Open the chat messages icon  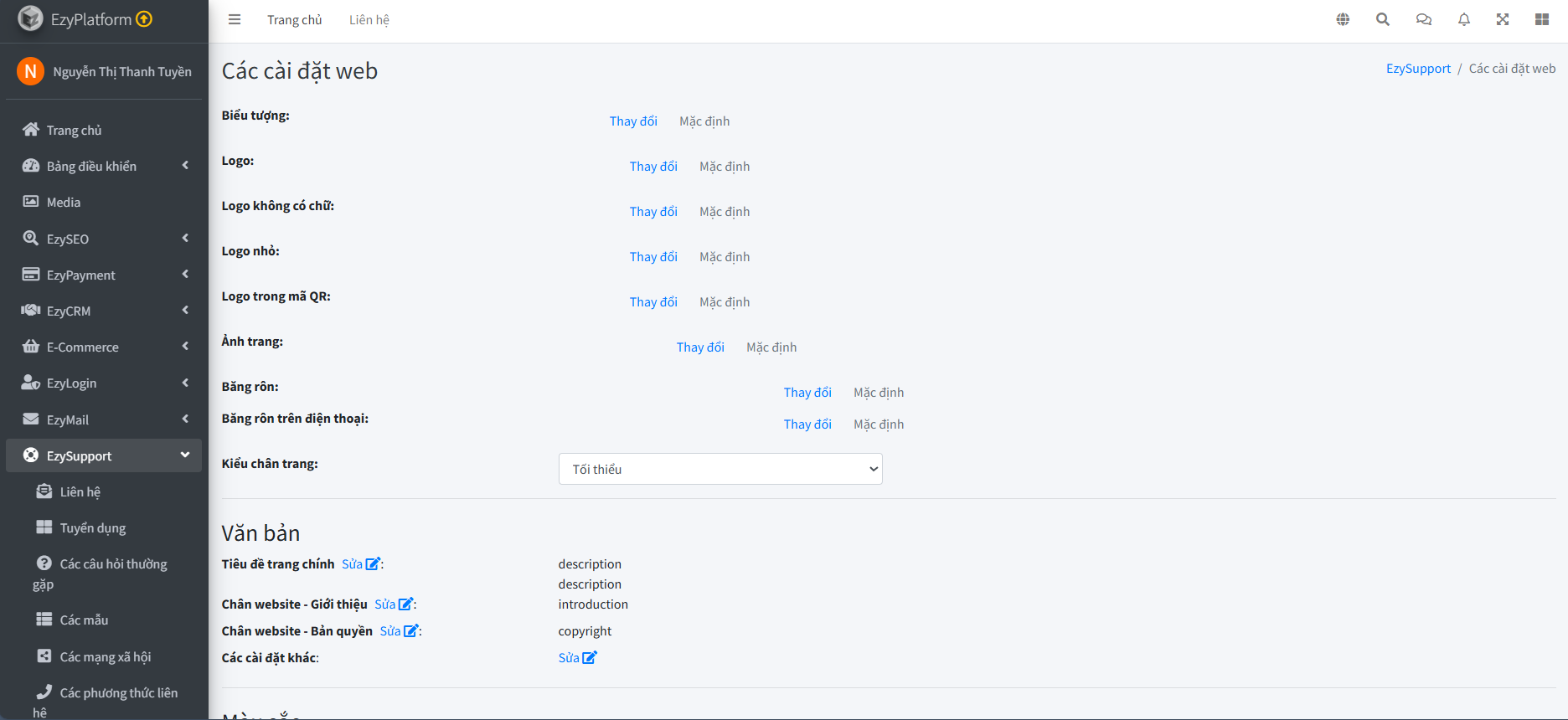(x=1423, y=19)
